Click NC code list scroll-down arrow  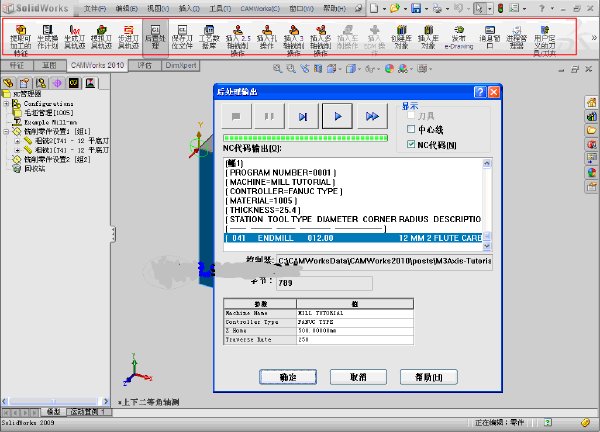[x=487, y=246]
